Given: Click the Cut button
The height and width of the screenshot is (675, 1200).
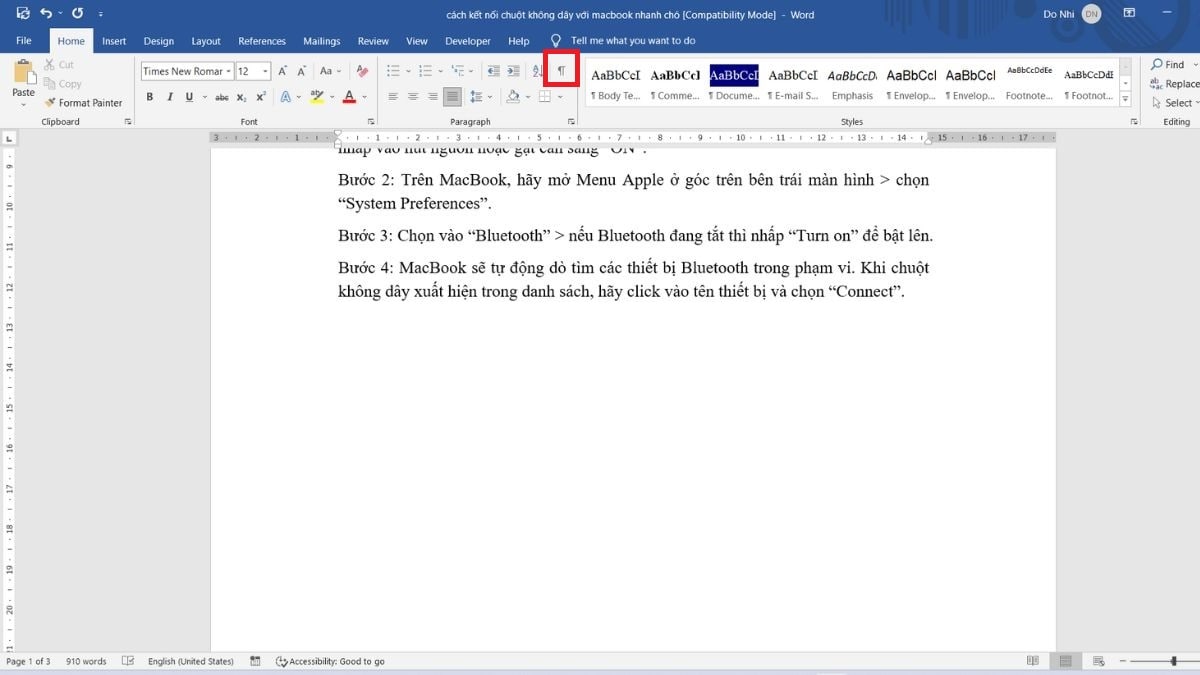Looking at the screenshot, I should [x=59, y=65].
